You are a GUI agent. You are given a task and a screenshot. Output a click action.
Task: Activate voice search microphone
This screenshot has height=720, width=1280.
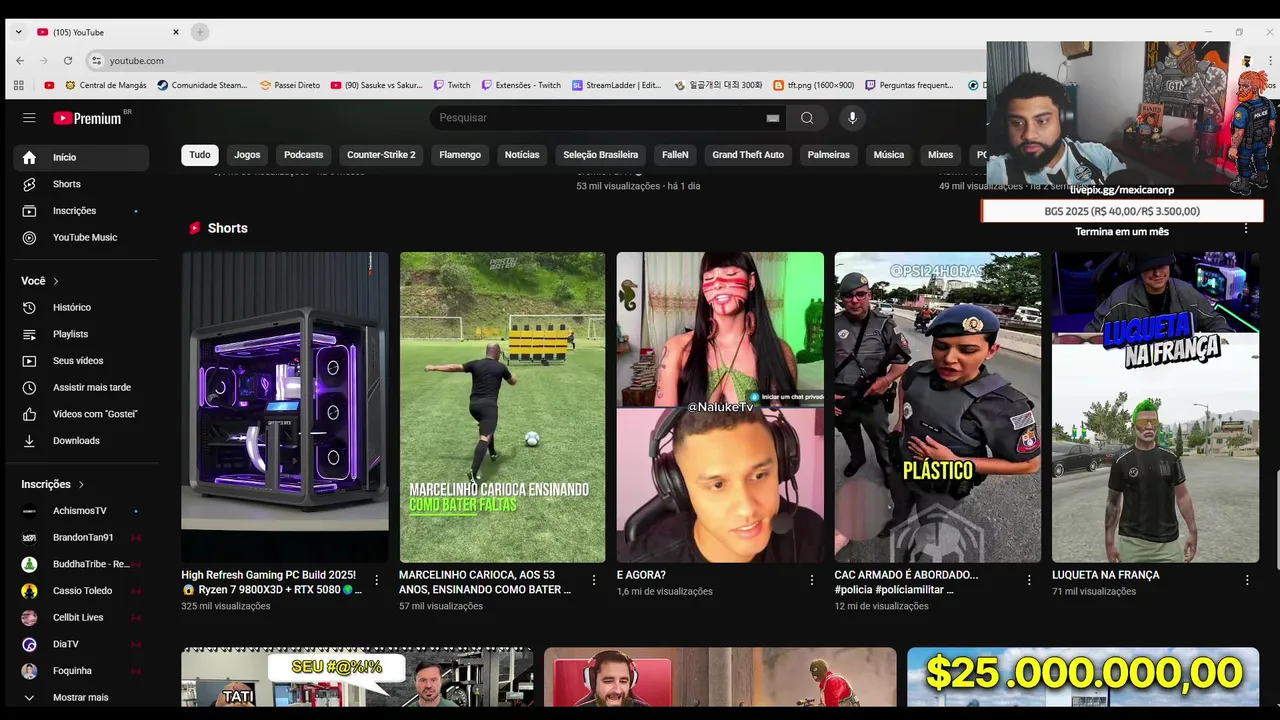(852, 118)
